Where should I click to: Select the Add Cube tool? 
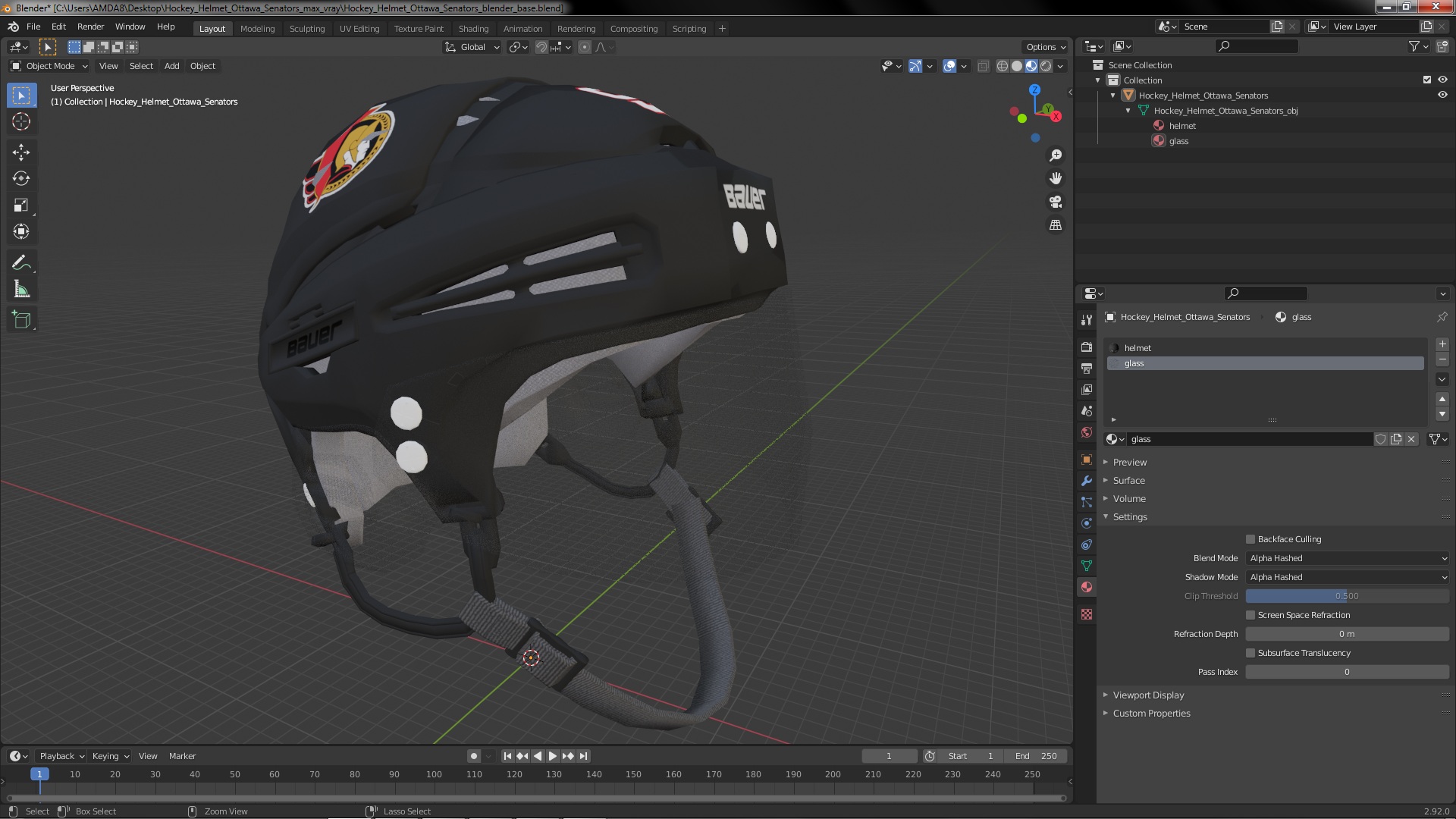click(21, 320)
